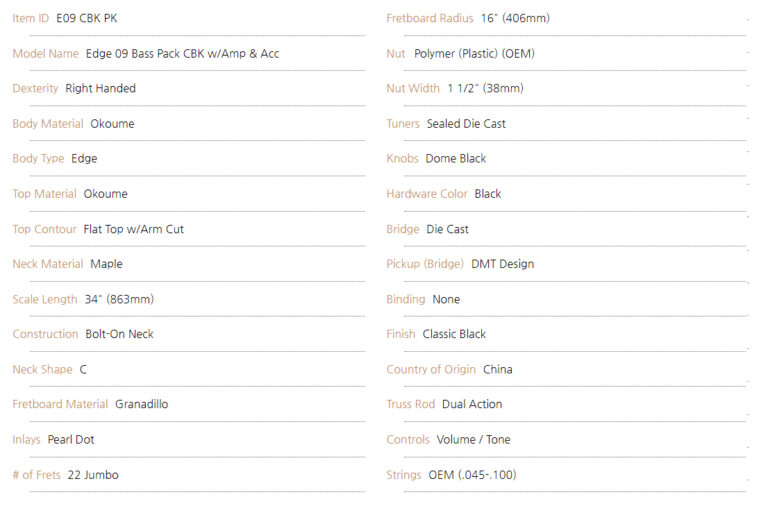Click the Item ID value E09 CBK PK
The width and height of the screenshot is (768, 506).
(x=87, y=19)
